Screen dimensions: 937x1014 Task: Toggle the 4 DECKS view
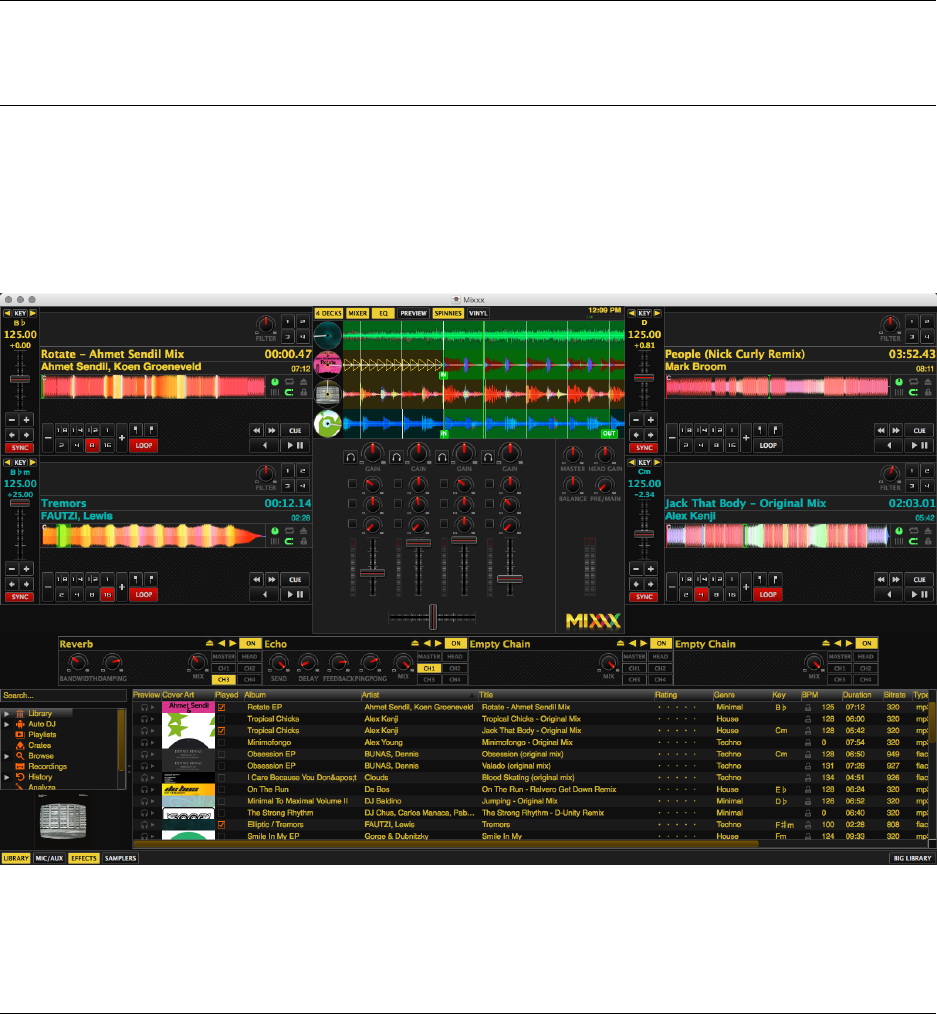[328, 314]
